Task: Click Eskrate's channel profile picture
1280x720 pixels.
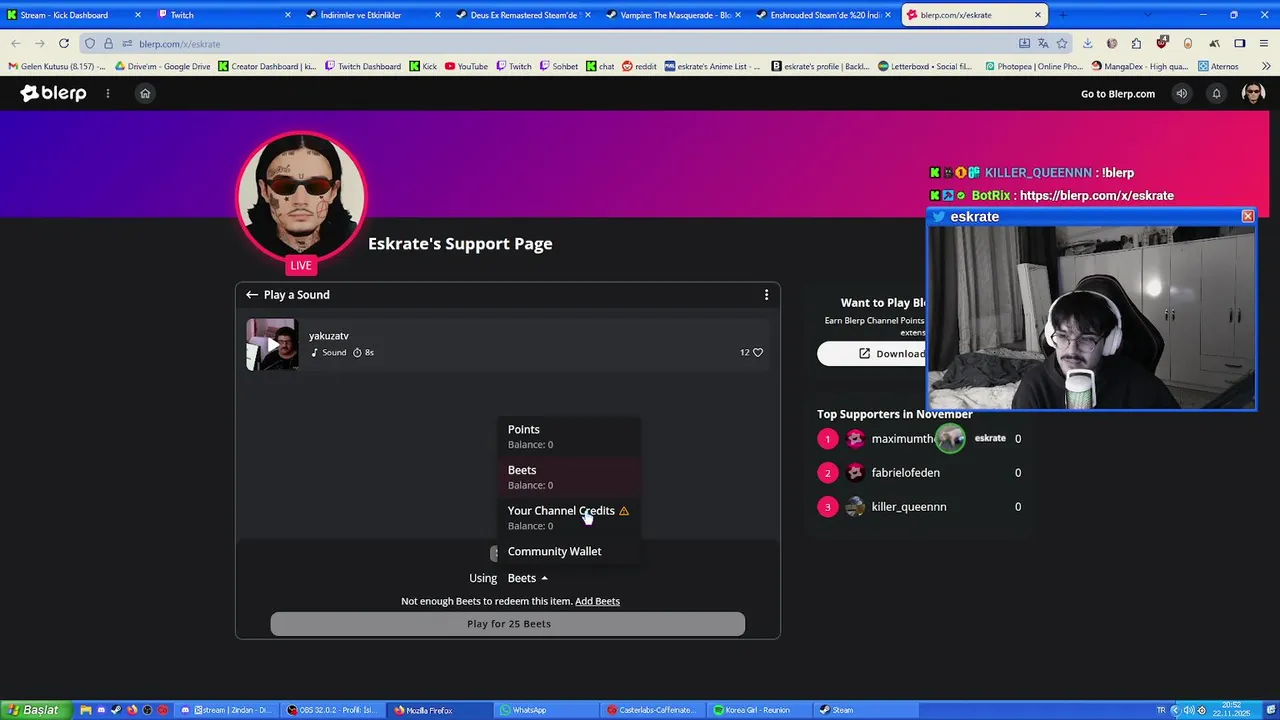Action: pos(301,195)
